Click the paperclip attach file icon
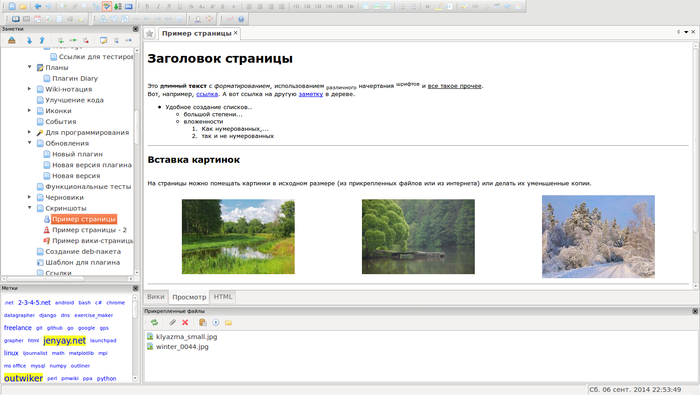Image resolution: width=700 pixels, height=395 pixels. click(172, 322)
